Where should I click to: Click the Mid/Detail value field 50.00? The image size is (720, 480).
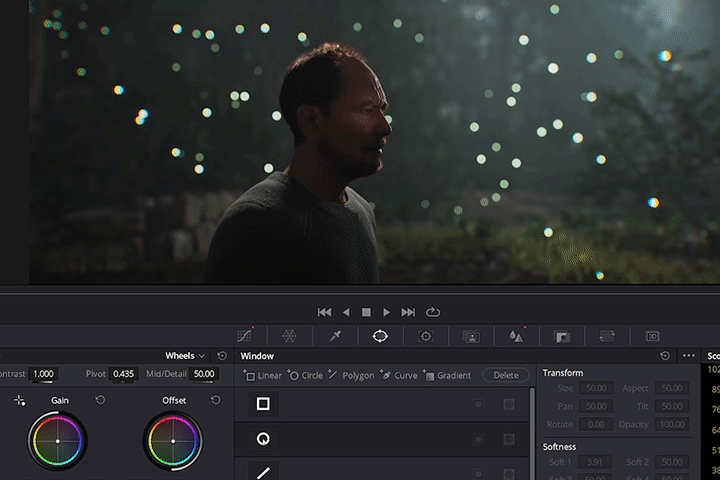click(x=203, y=374)
